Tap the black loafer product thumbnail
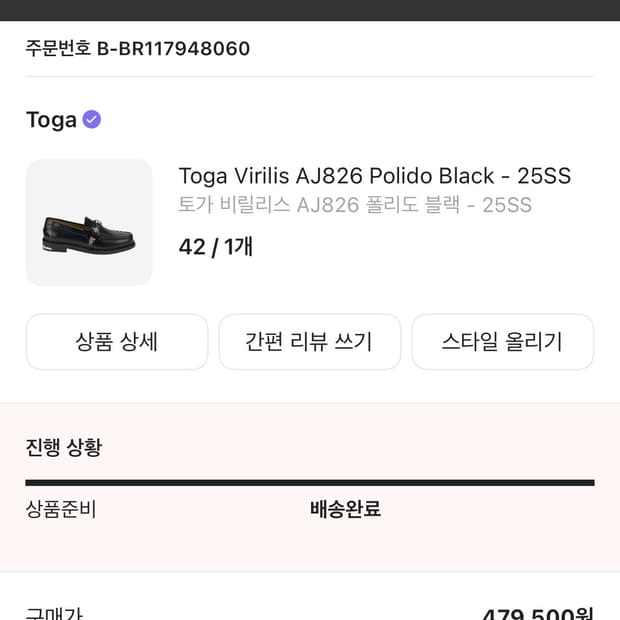Image resolution: width=620 pixels, height=620 pixels. click(x=89, y=223)
